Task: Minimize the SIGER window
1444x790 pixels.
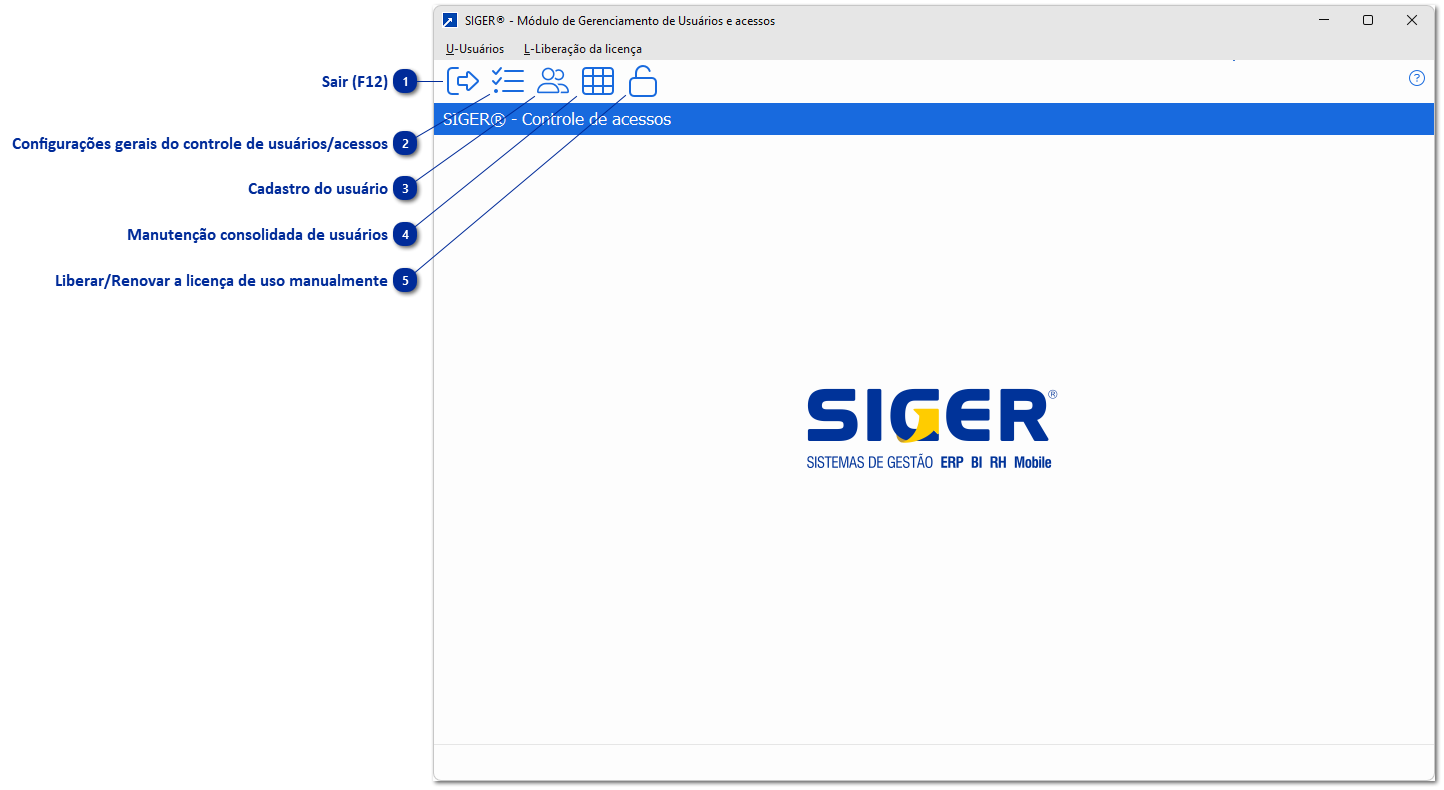Action: click(x=1324, y=20)
